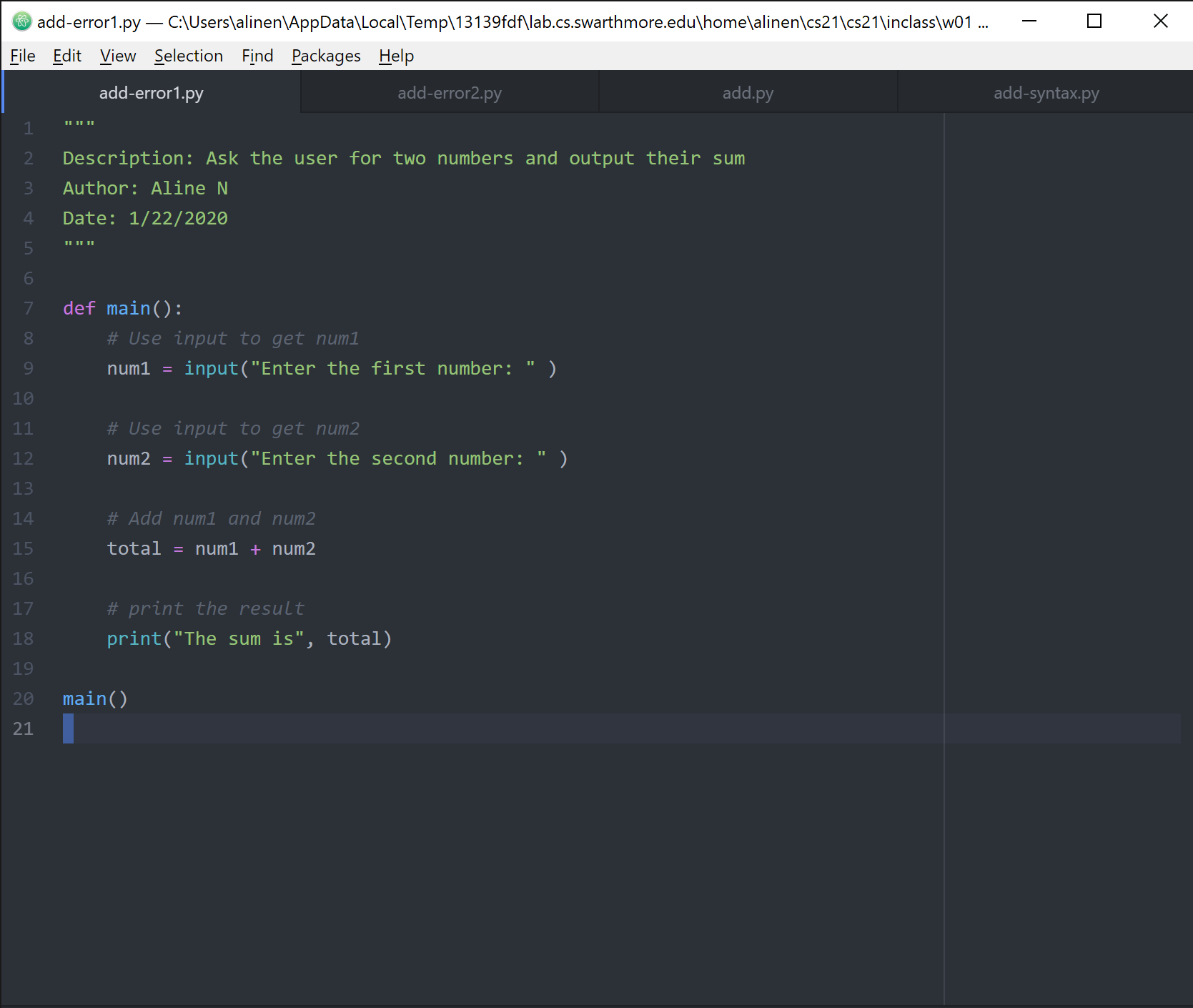Click the 'Author: Aline N' line

click(145, 188)
